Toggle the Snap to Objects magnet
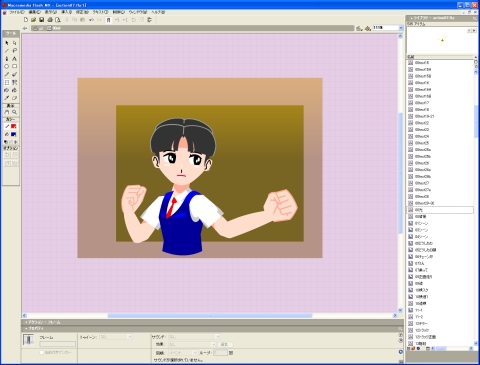This screenshot has height=365, width=480. pos(108,20)
